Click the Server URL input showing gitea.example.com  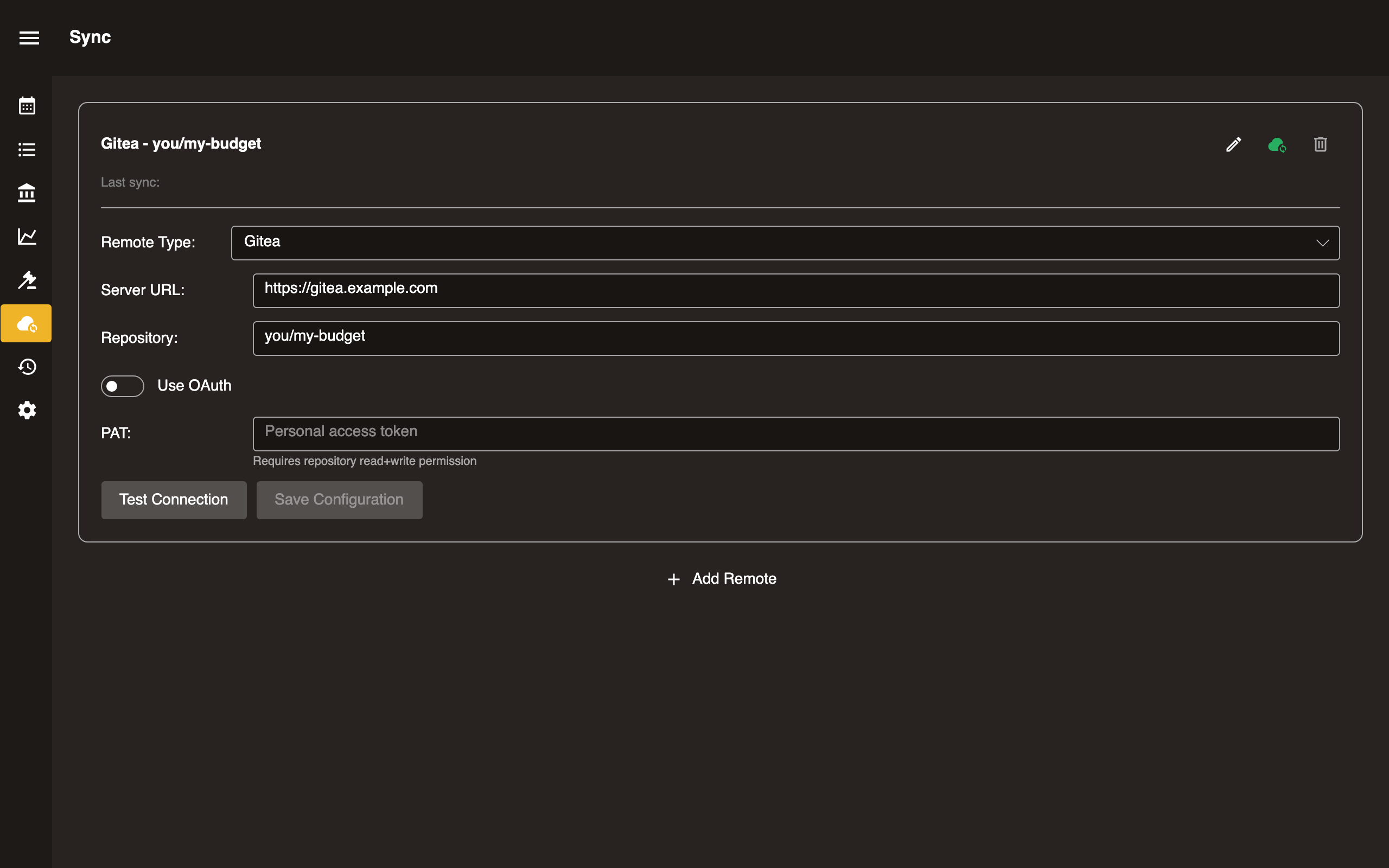tap(795, 290)
